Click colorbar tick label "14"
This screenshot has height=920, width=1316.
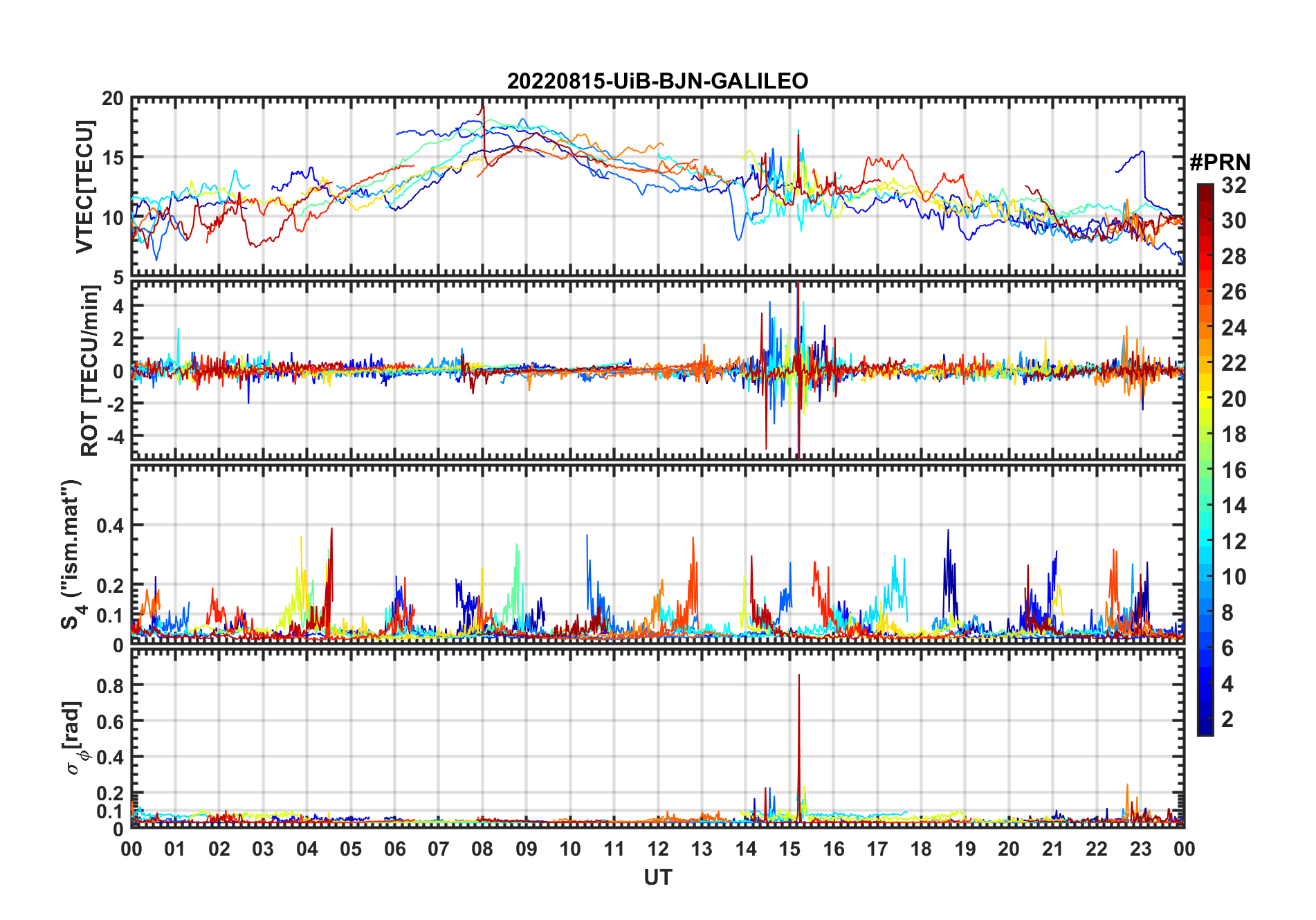point(1234,506)
